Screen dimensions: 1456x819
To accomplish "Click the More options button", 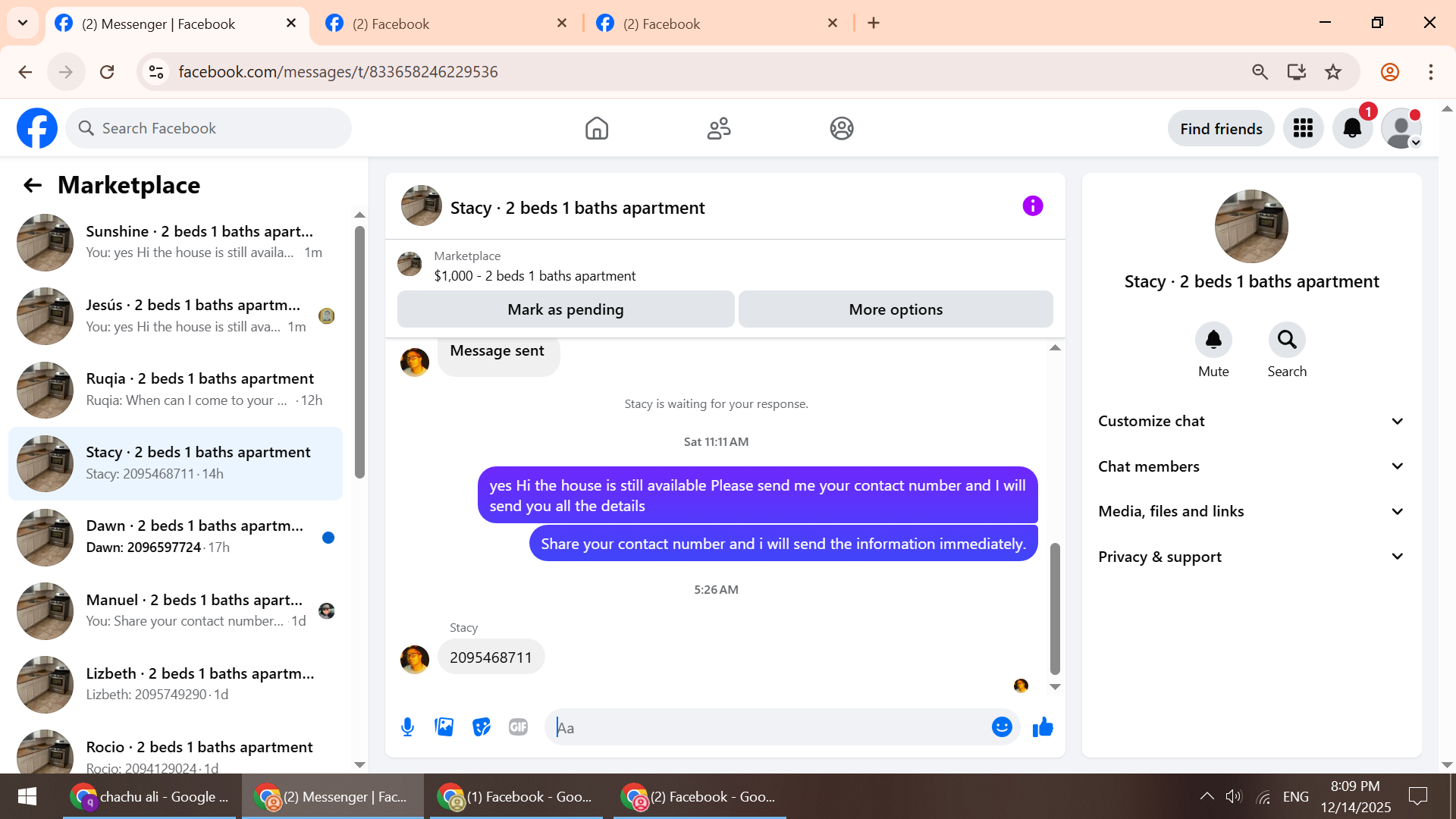I will (896, 309).
